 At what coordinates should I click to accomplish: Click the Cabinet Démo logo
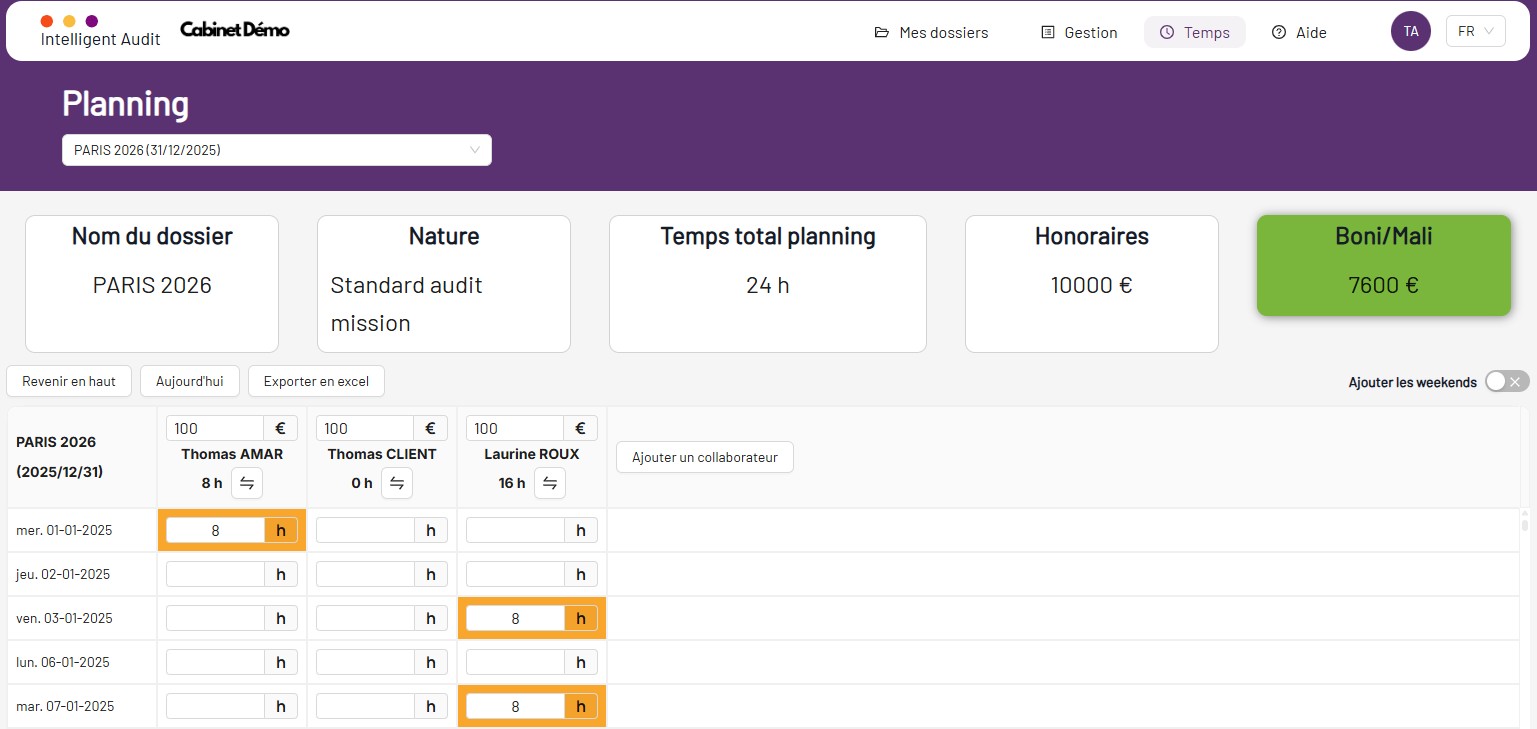[235, 30]
